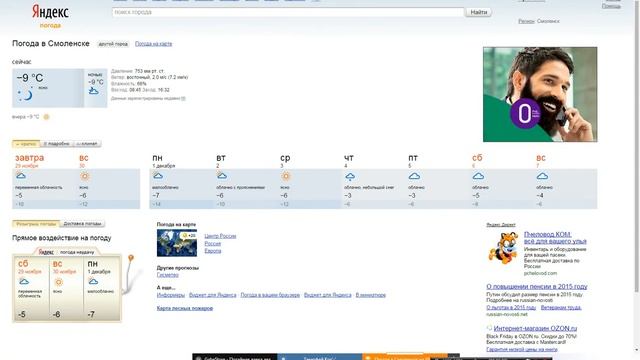Click the small icon beside OZON.ru ad
Image resolution: width=640 pixels, height=360 pixels.
click(x=489, y=328)
